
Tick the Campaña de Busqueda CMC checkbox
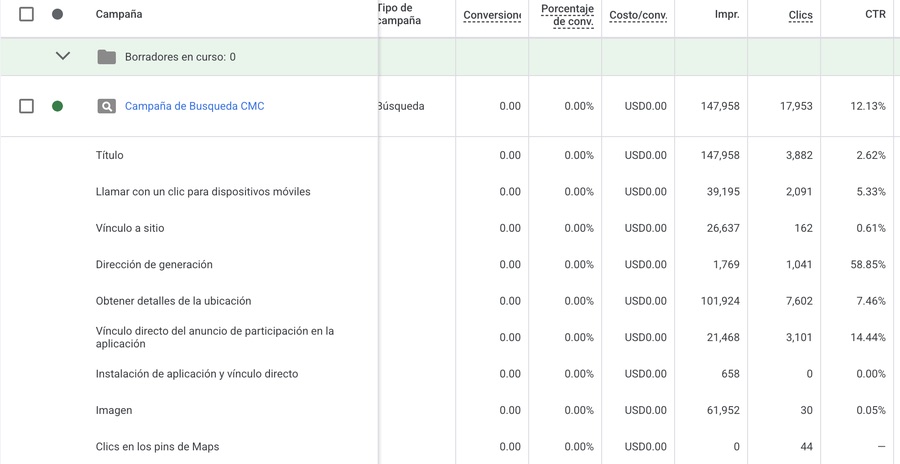(x=26, y=106)
